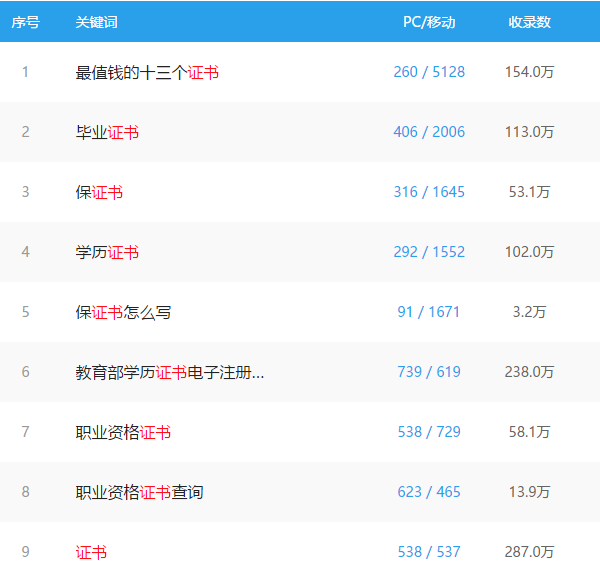Click row number 4
This screenshot has height=573, width=600.
(x=25, y=252)
